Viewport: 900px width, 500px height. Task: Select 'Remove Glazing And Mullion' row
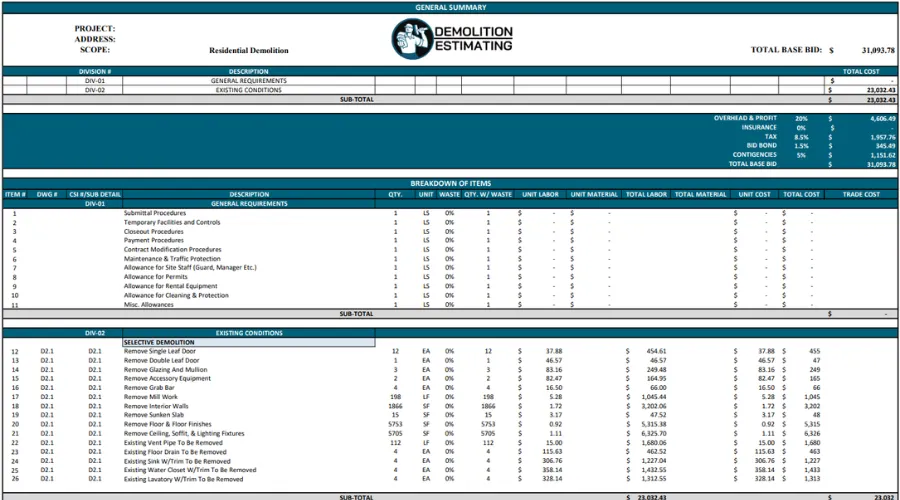click(165, 370)
